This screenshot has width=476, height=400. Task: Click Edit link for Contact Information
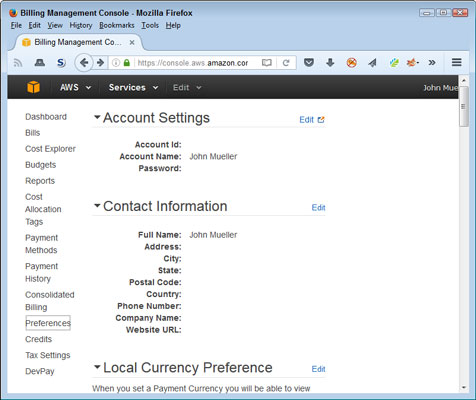pyautogui.click(x=318, y=208)
